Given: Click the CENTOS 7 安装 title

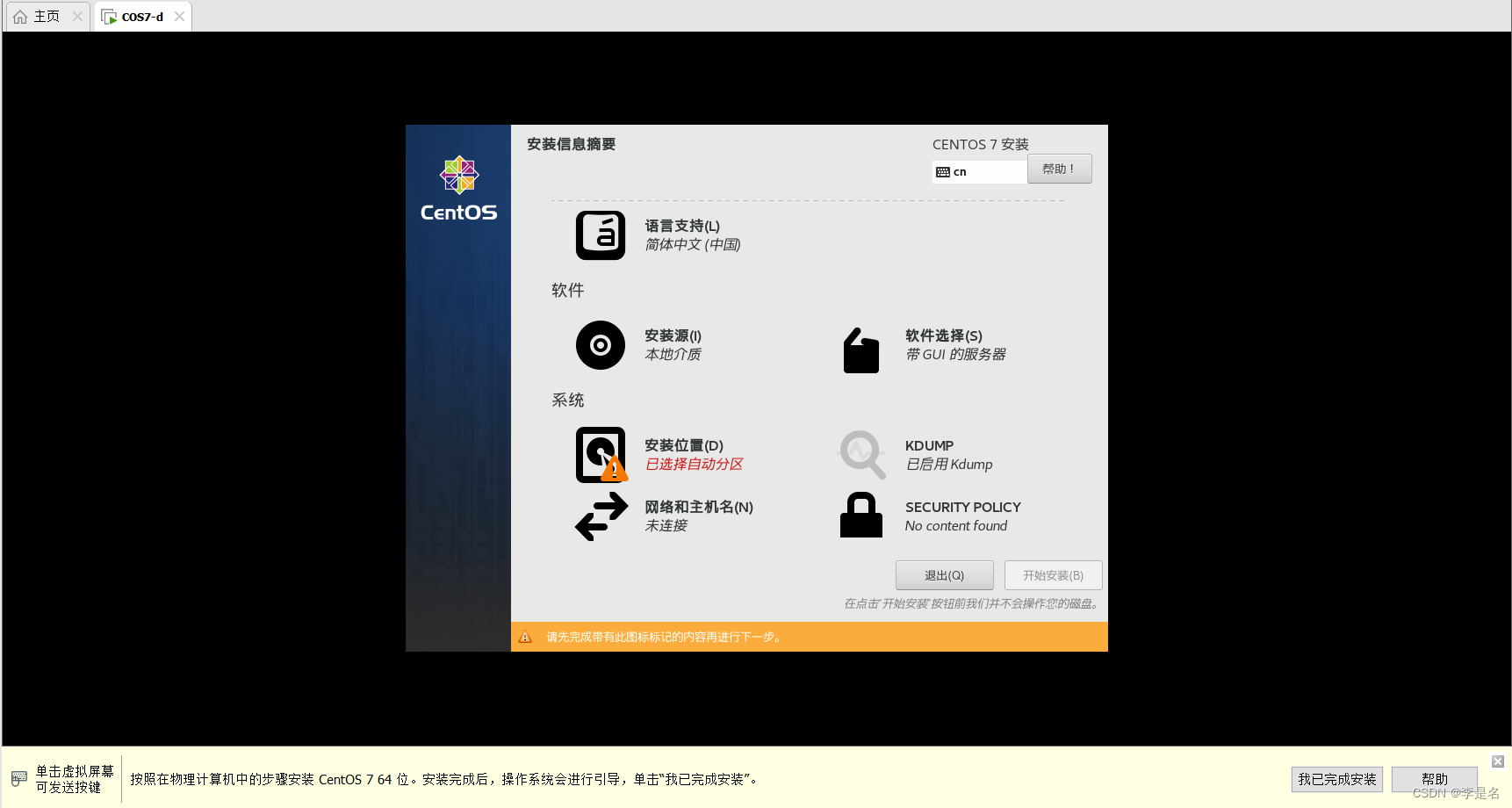Looking at the screenshot, I should (x=981, y=145).
